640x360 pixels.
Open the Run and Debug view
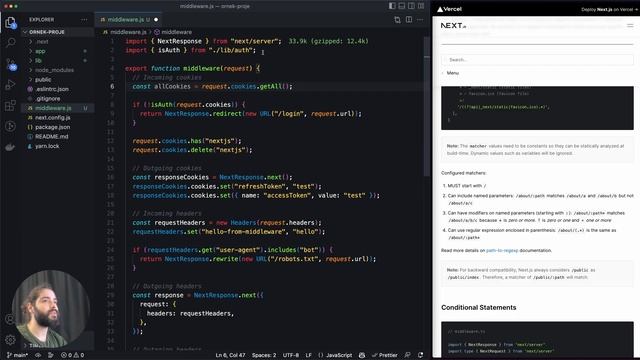[11, 84]
